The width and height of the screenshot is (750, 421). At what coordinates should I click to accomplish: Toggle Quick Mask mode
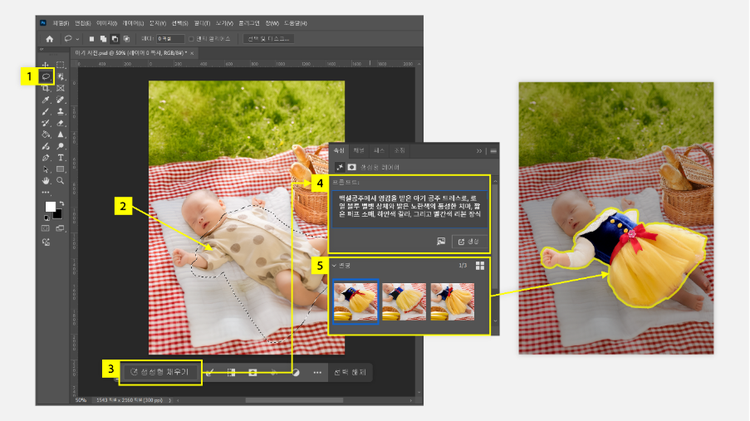click(45, 228)
